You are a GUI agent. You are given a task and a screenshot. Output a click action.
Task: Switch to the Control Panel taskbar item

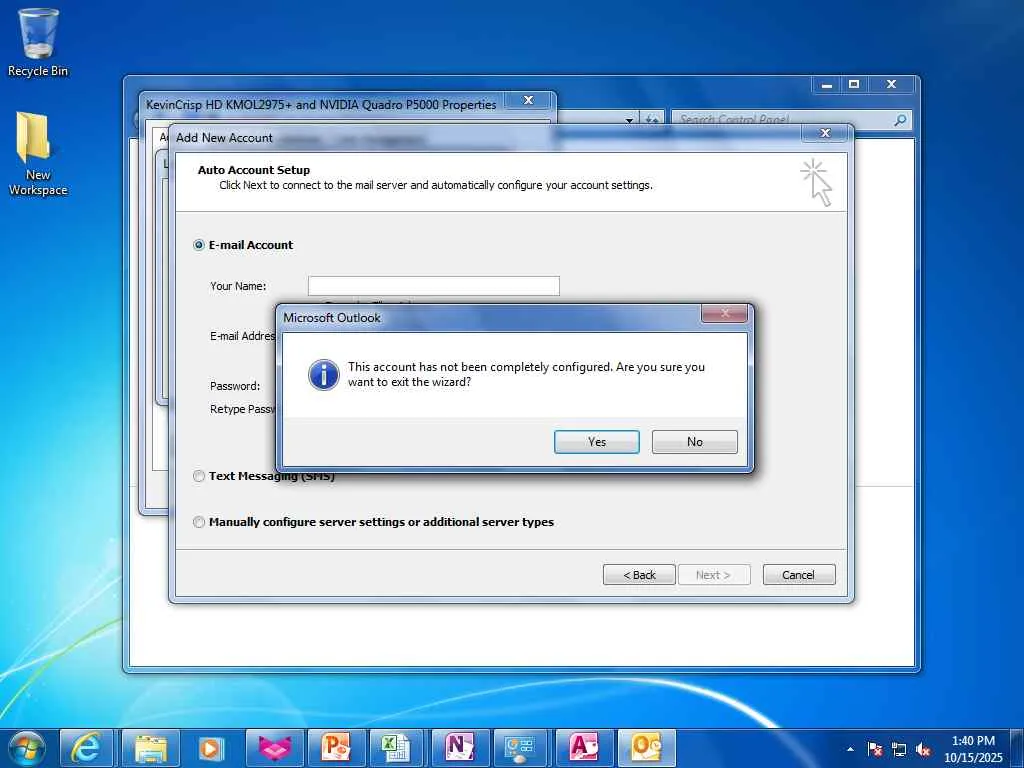522,748
